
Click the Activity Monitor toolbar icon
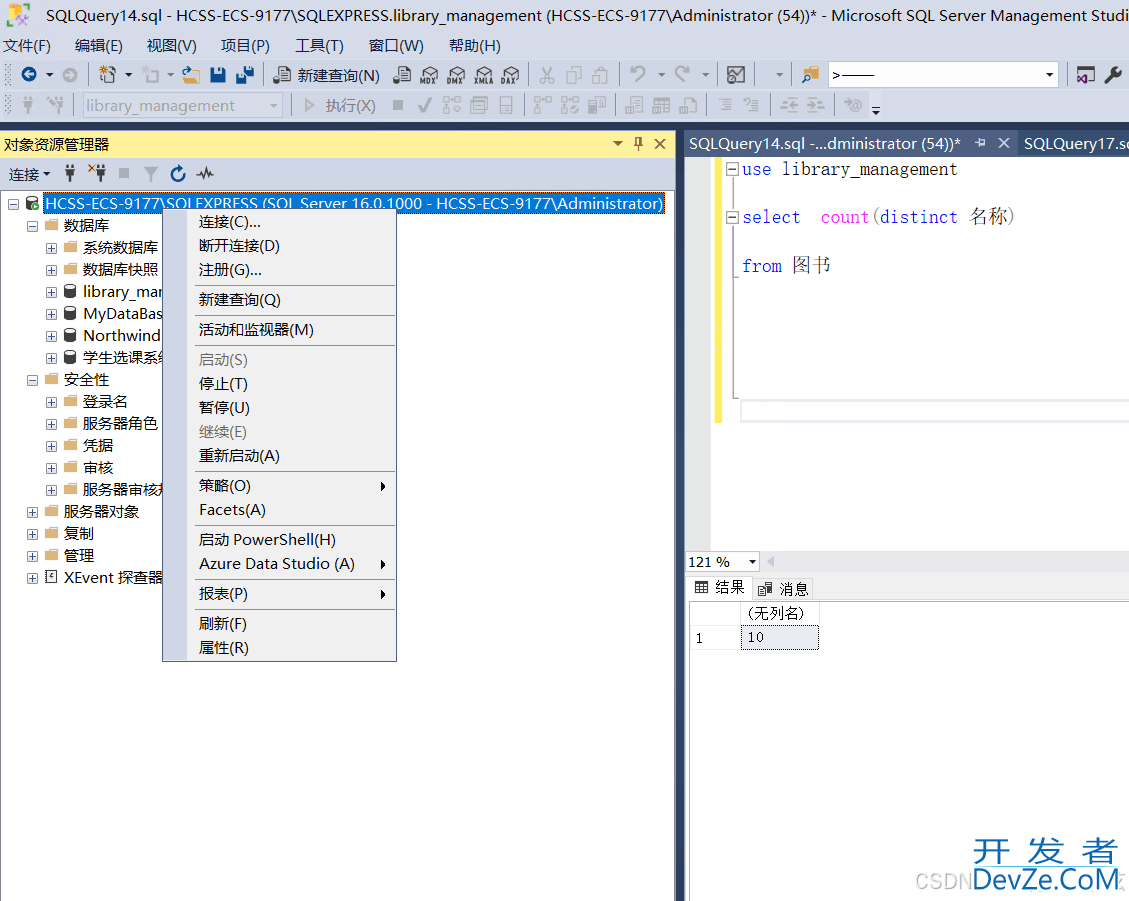[736, 75]
